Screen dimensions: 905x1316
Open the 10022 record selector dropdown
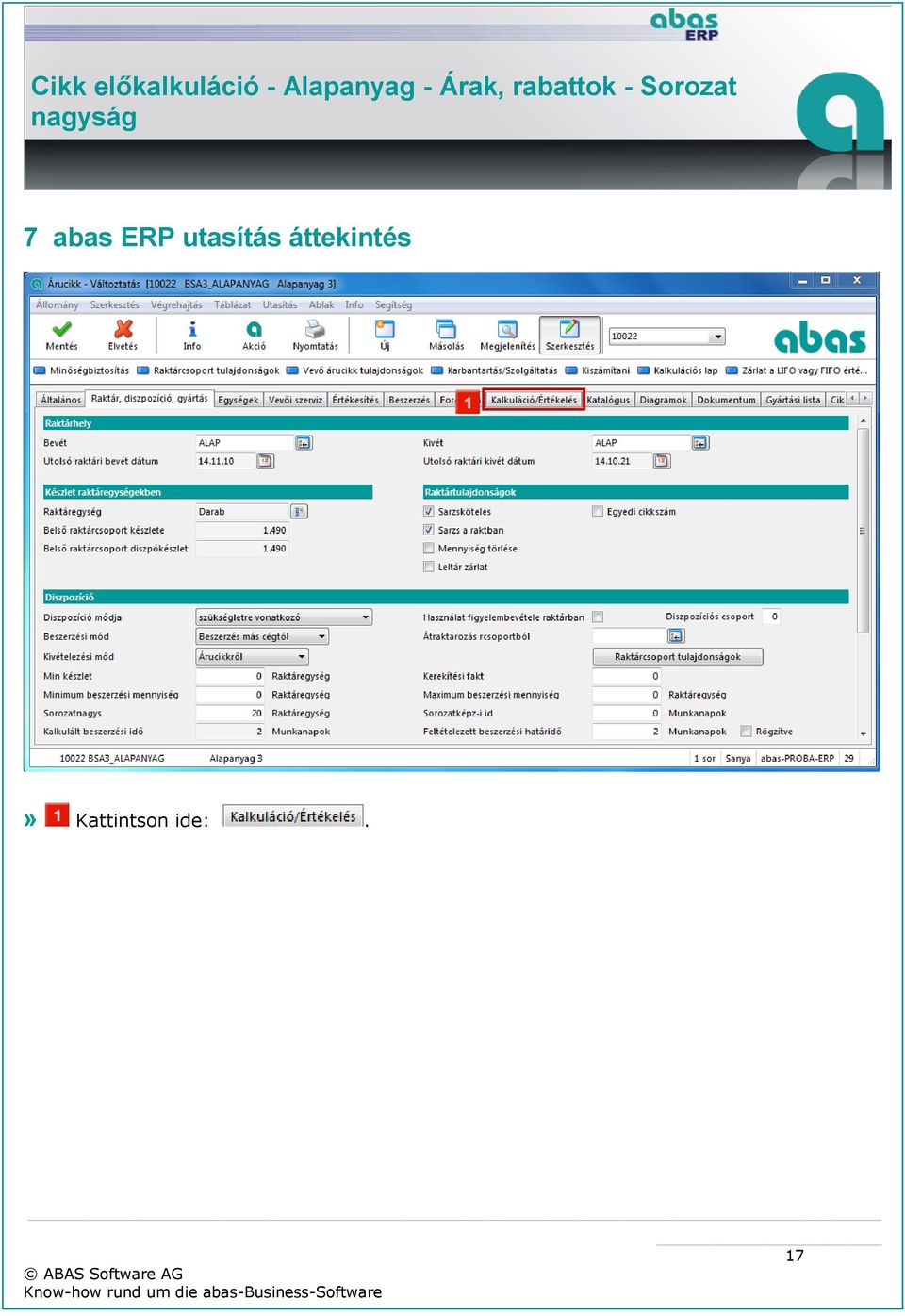717,337
